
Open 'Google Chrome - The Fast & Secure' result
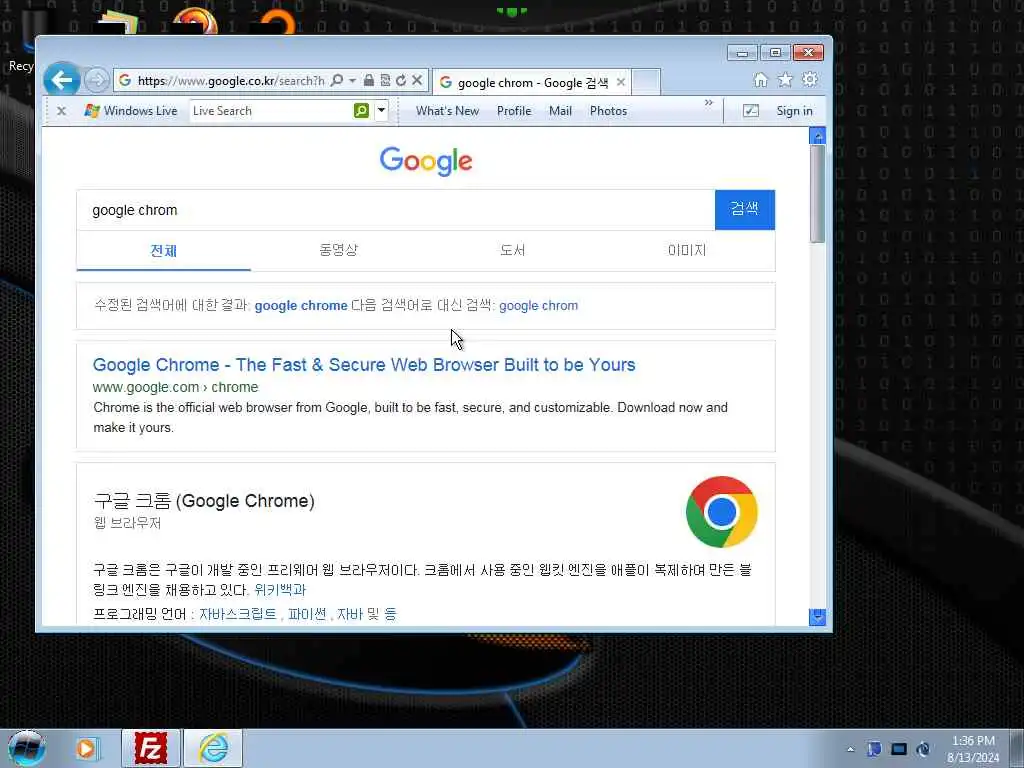(x=364, y=364)
